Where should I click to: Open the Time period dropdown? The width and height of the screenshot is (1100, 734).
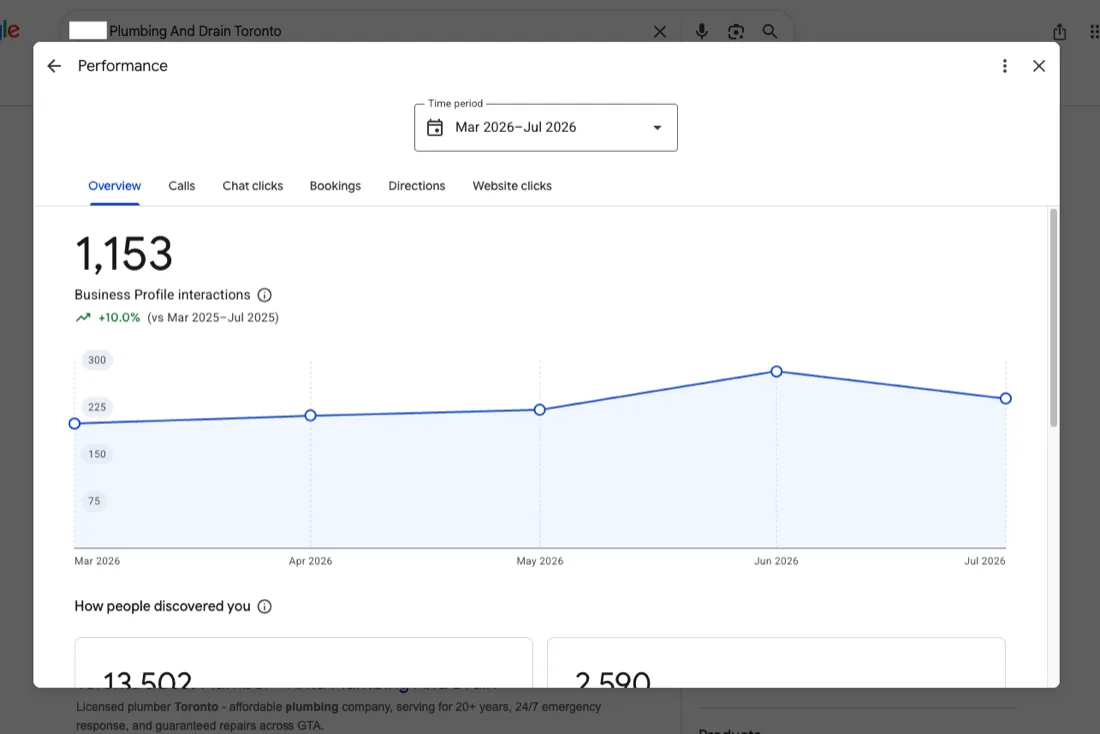click(546, 128)
